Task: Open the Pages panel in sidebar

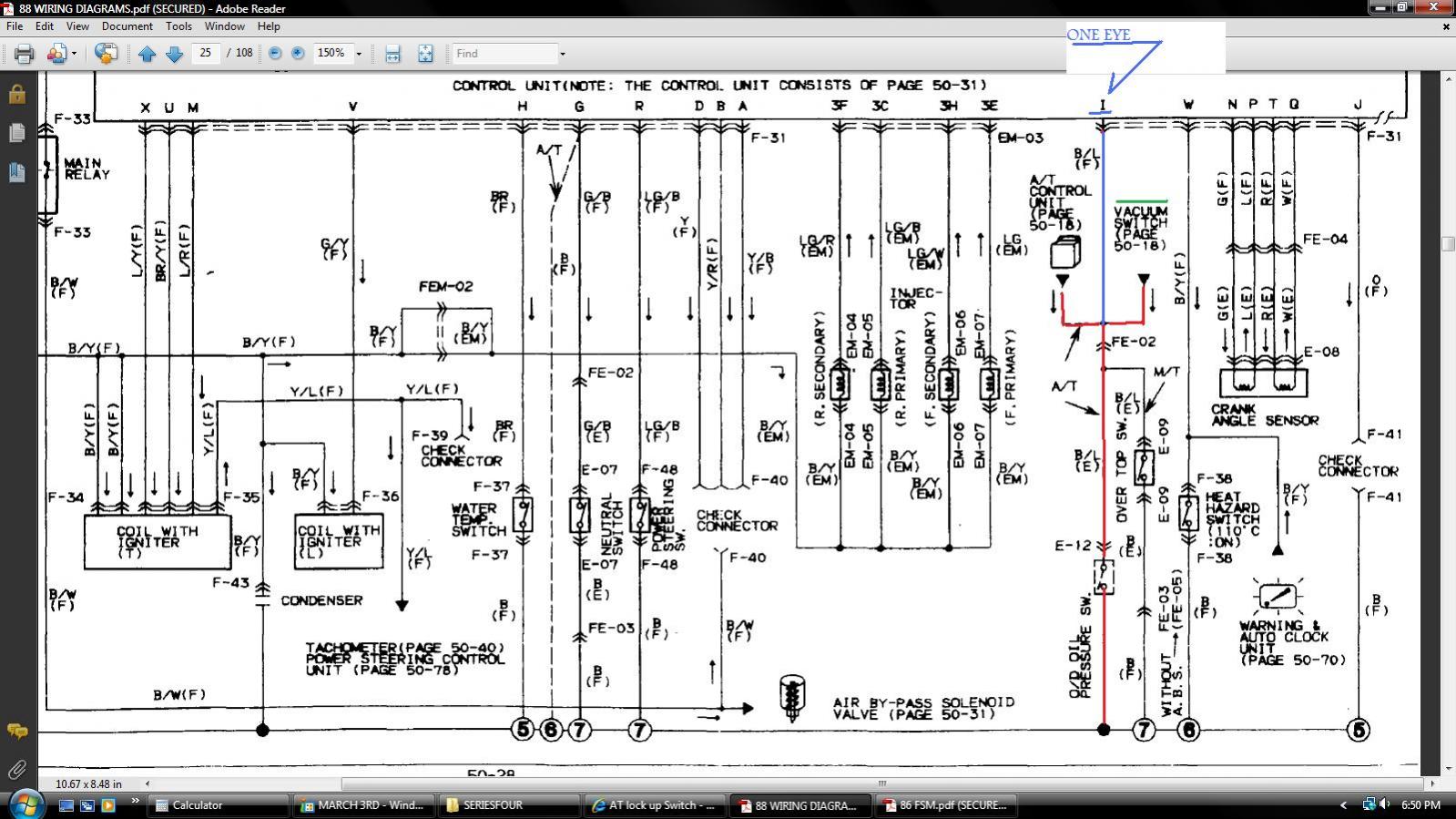Action: click(x=16, y=132)
